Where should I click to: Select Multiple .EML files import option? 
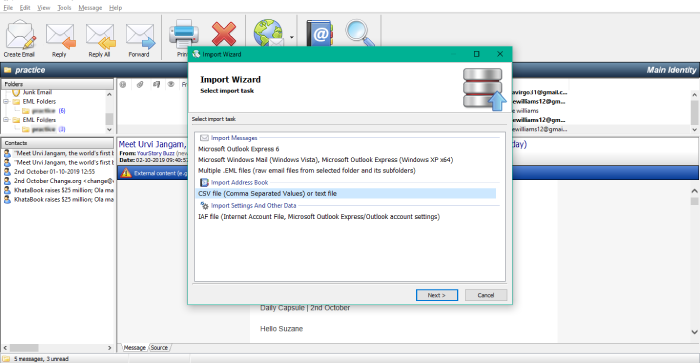(x=307, y=171)
